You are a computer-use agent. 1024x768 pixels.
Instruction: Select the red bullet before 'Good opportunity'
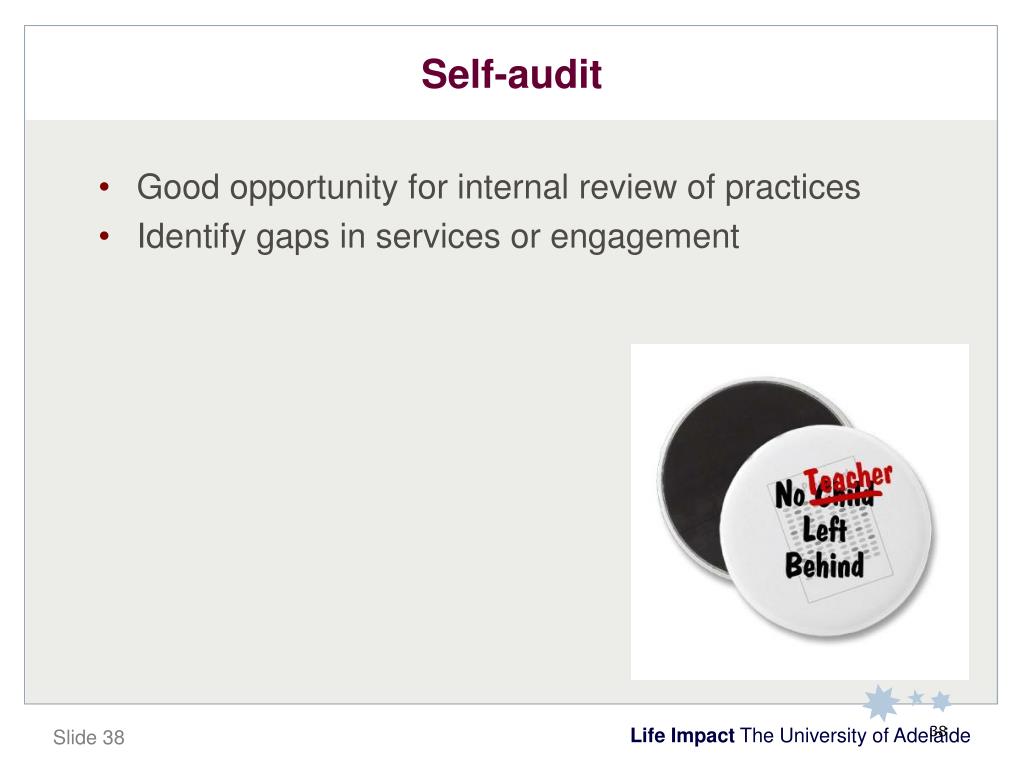104,188
